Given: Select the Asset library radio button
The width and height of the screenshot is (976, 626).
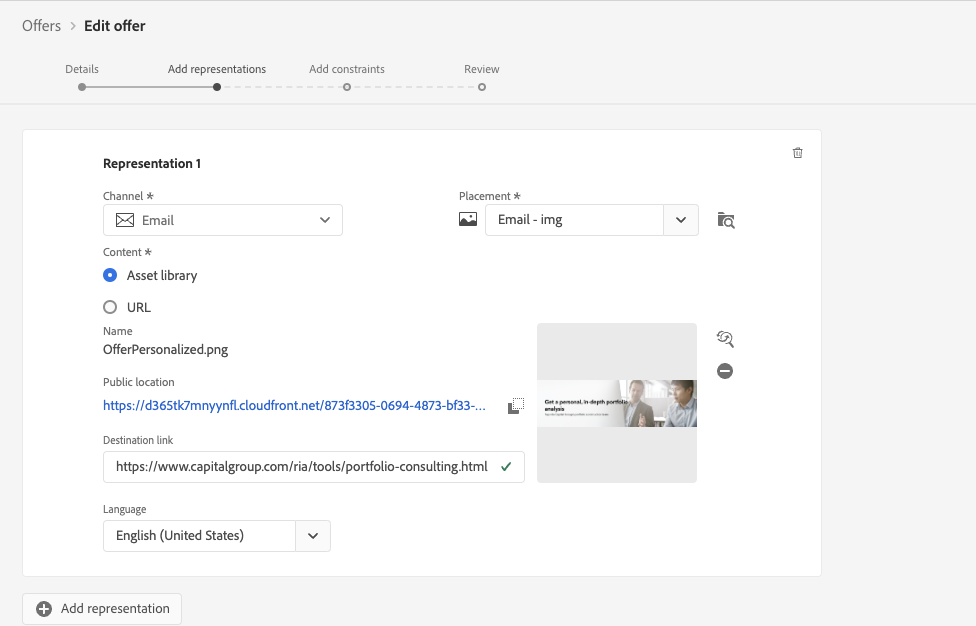Looking at the screenshot, I should coord(110,275).
